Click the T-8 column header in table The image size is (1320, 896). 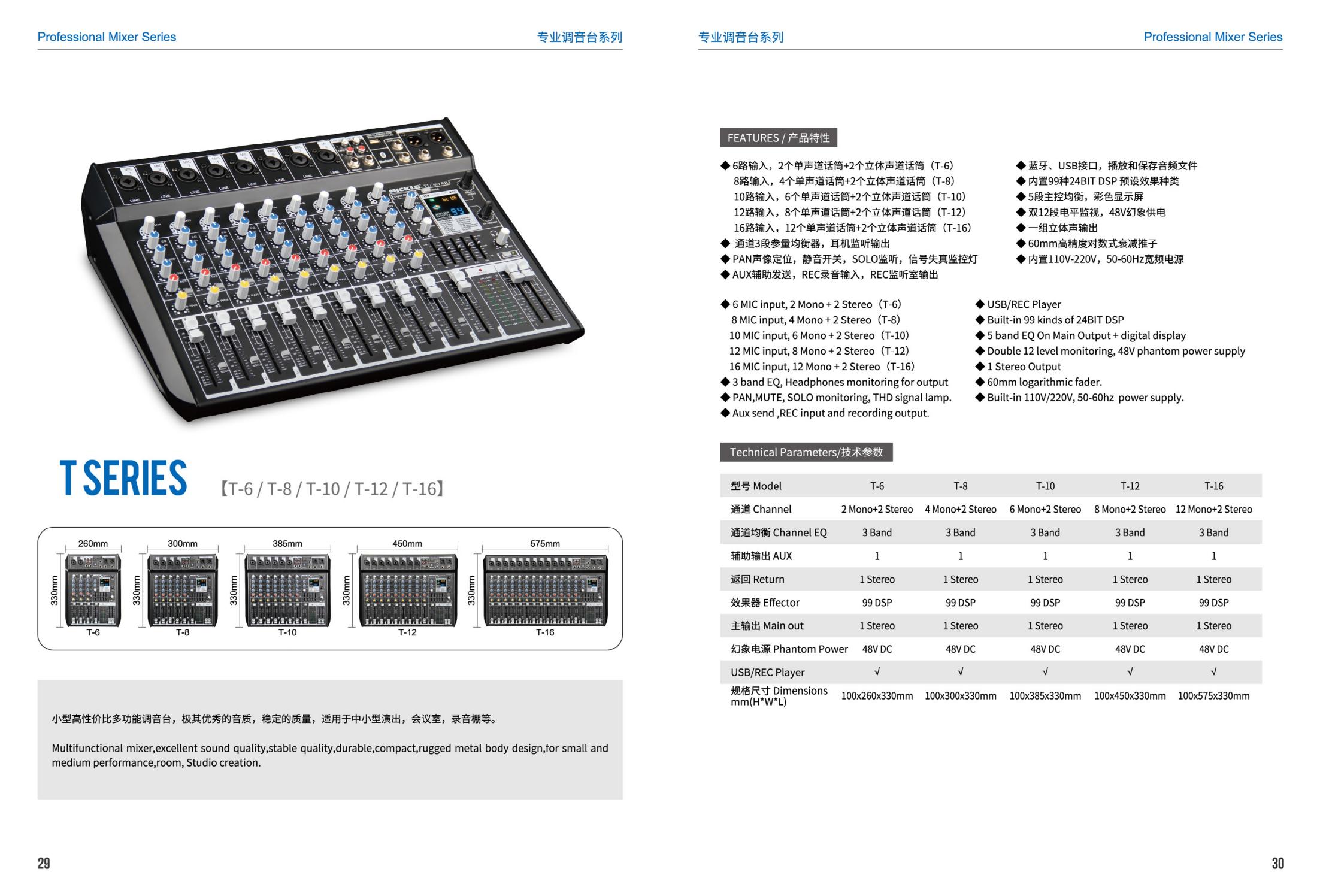(961, 486)
